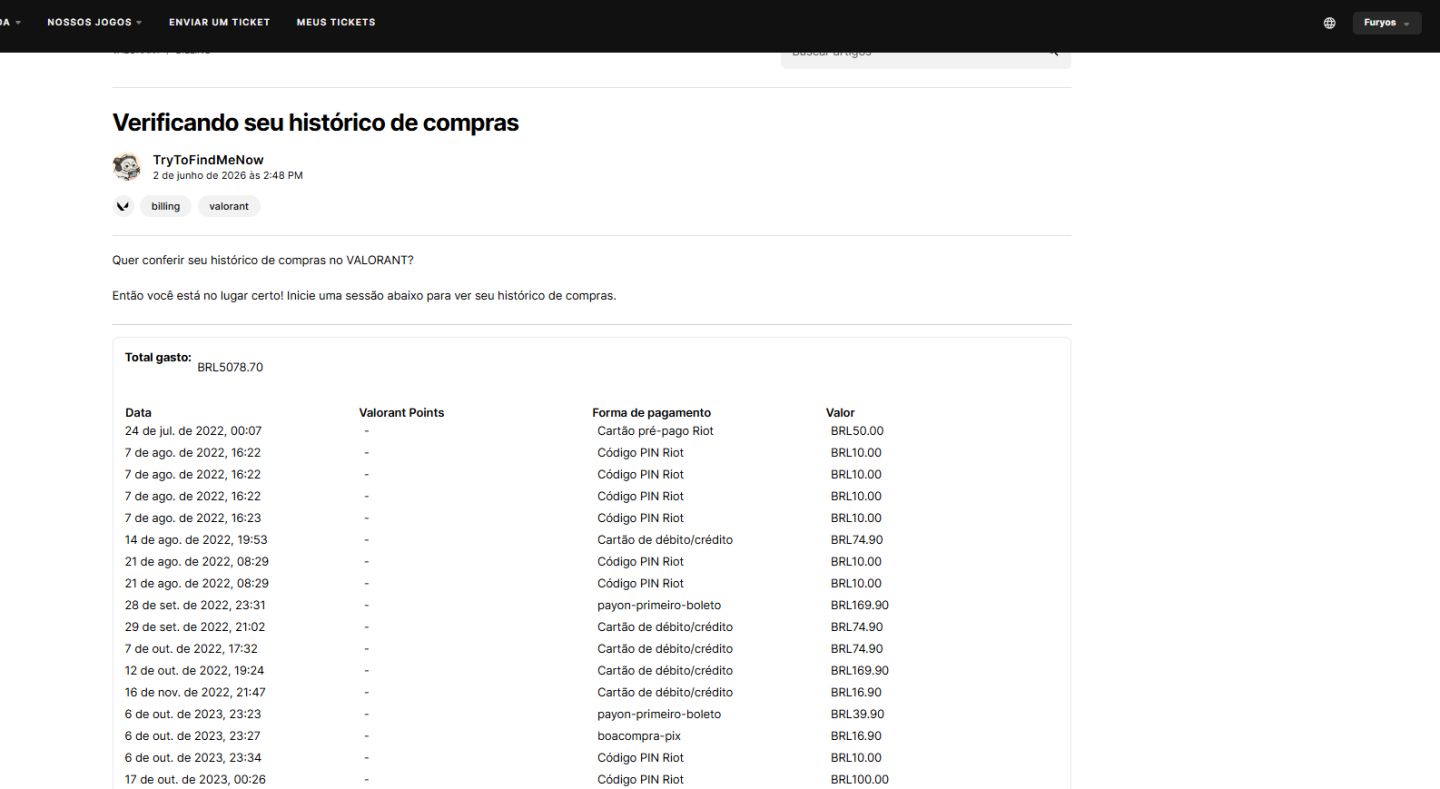1440x789 pixels.
Task: Go to Meus Tickets
Action: pyautogui.click(x=336, y=22)
